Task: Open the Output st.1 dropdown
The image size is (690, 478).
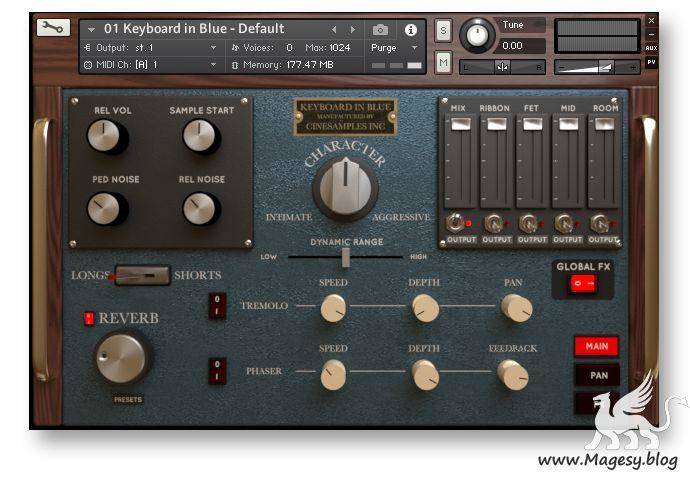Action: [x=213, y=48]
